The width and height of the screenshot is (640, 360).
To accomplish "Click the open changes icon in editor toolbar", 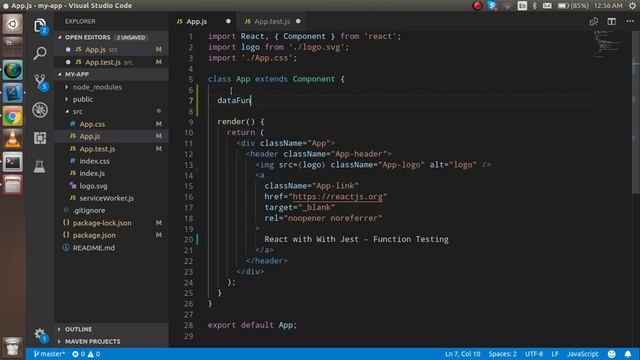I will (593, 21).
